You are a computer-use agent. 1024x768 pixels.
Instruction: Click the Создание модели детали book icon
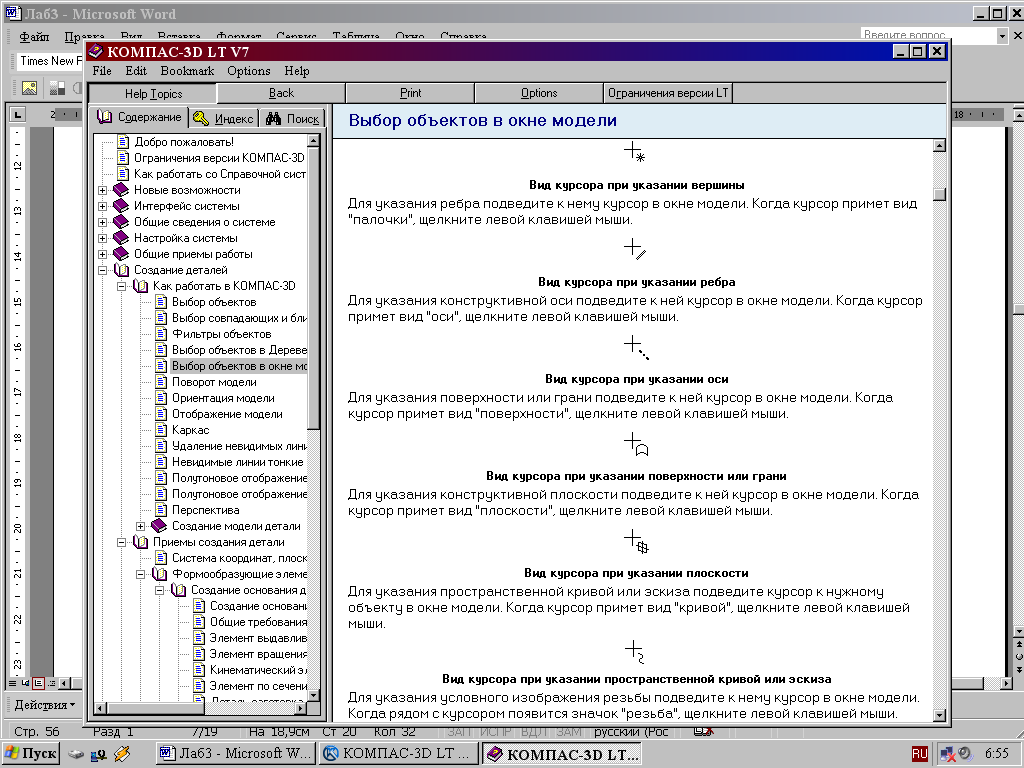tap(159, 526)
